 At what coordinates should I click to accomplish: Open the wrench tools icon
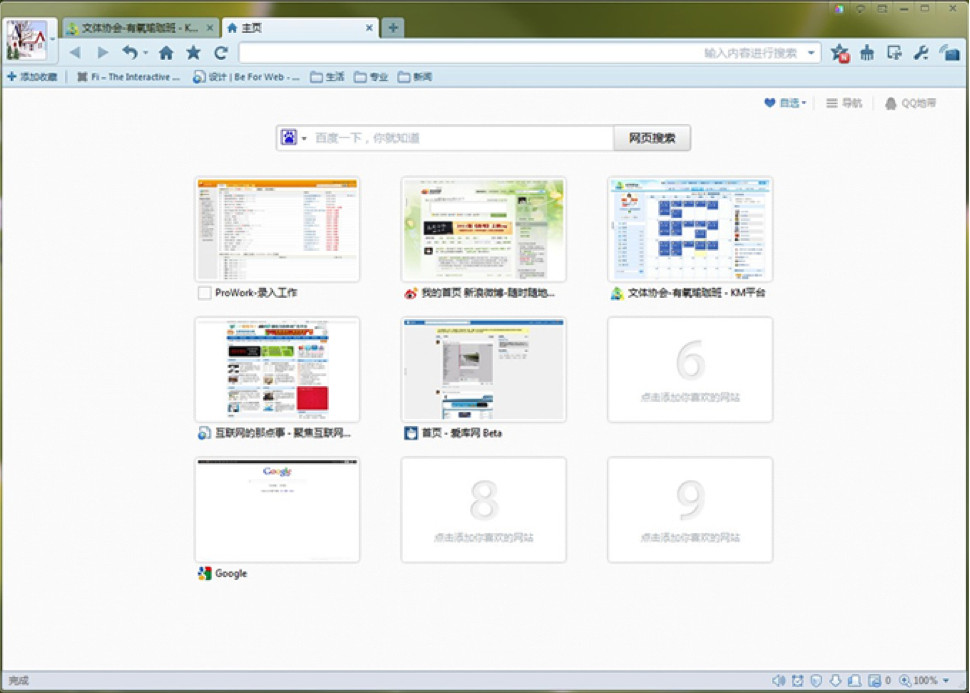(921, 53)
